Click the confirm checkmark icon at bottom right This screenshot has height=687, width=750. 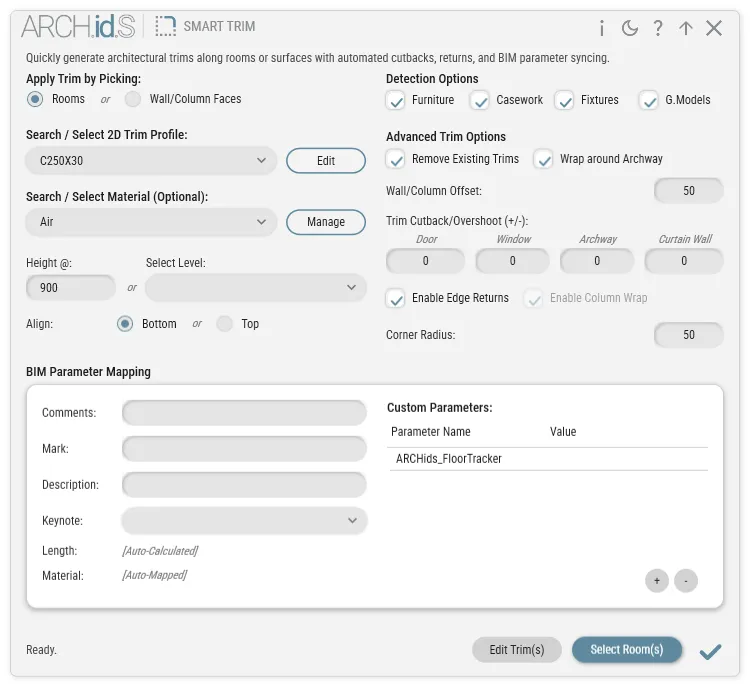point(710,651)
